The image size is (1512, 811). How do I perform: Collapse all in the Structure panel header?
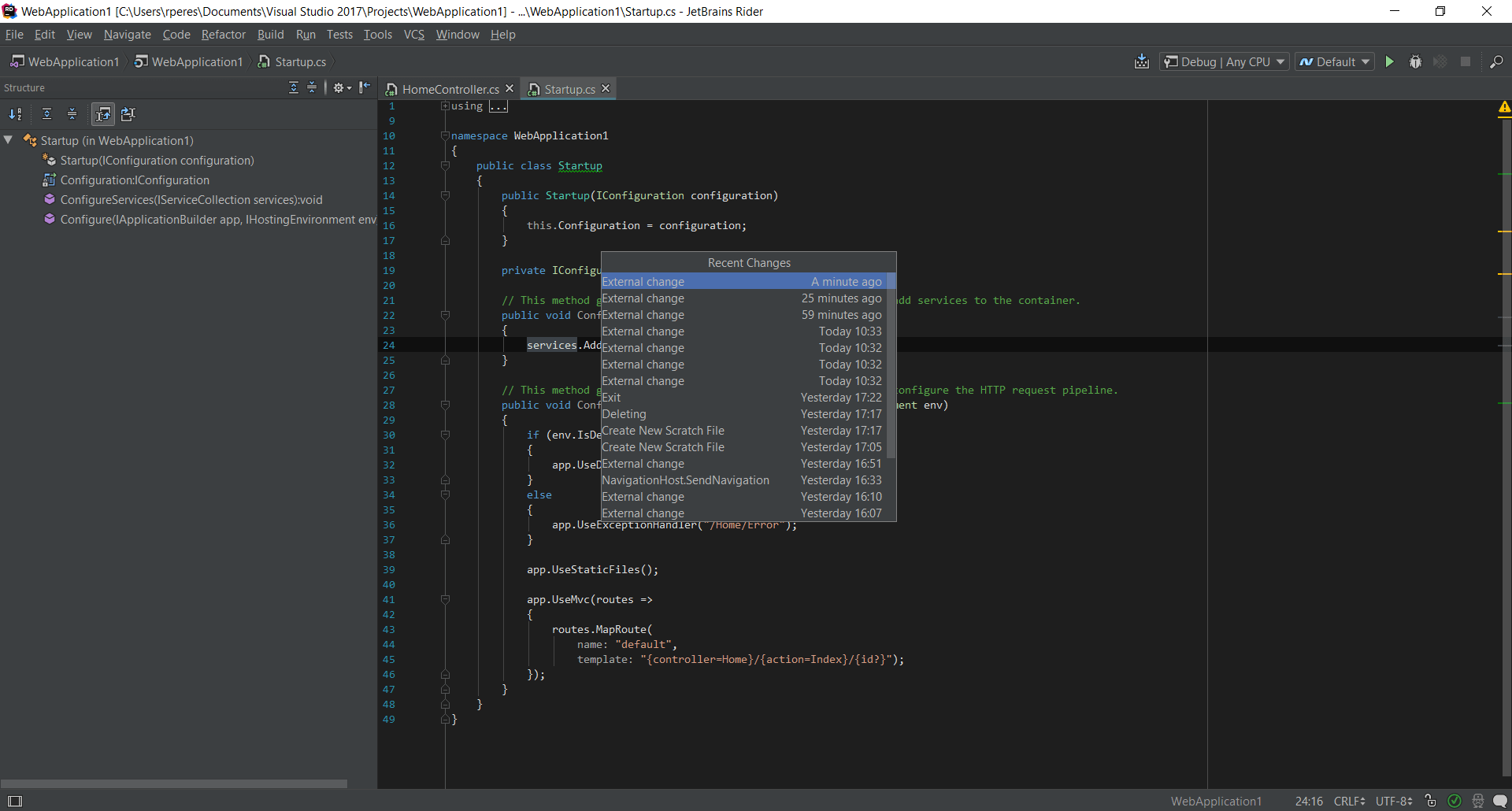[x=312, y=87]
